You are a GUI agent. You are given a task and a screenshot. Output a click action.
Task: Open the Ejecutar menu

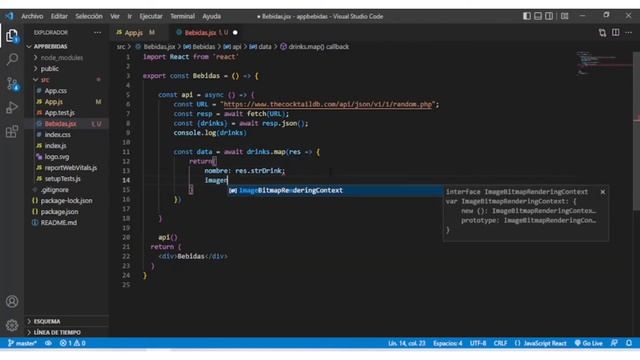click(x=151, y=16)
